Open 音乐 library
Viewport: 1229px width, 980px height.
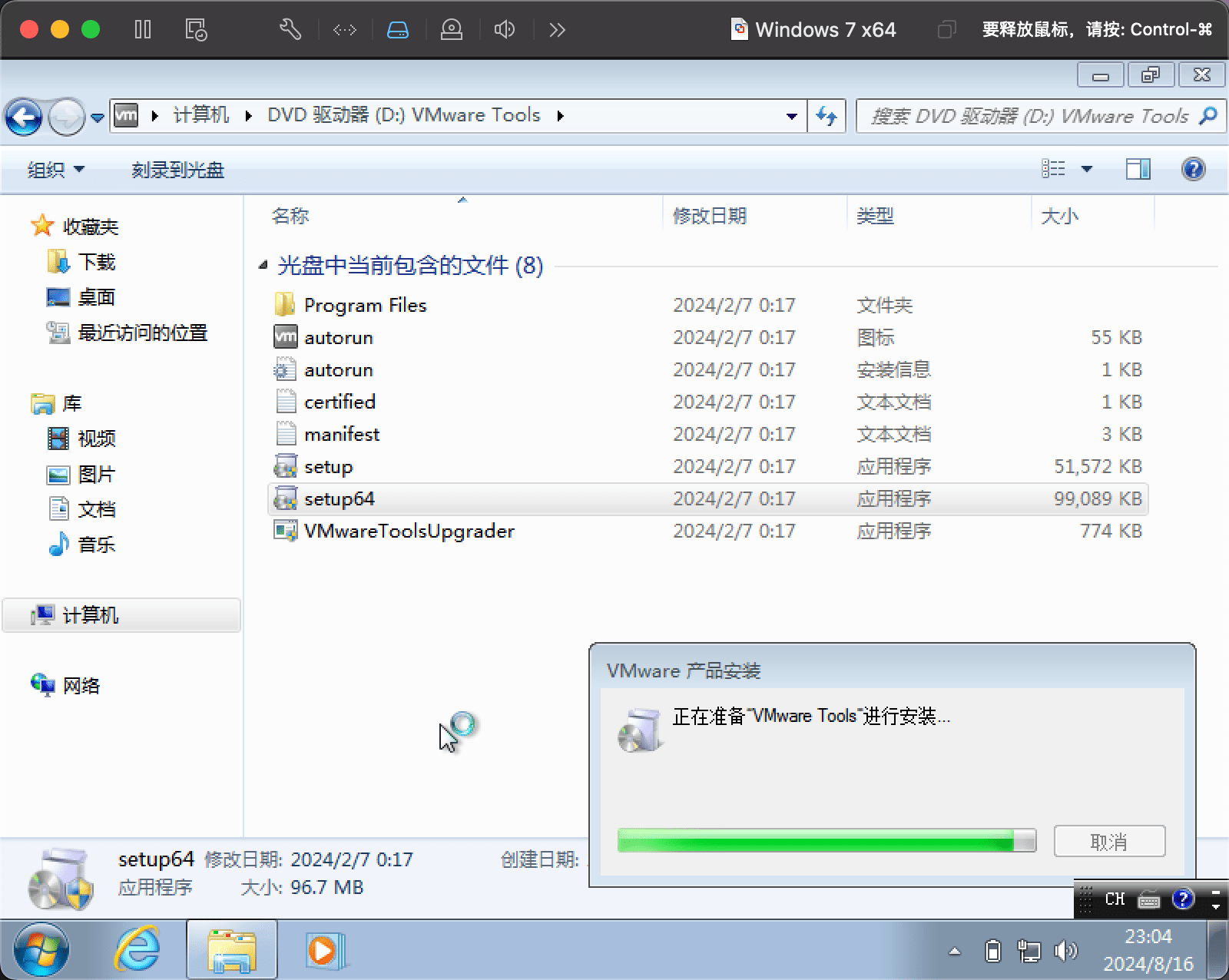point(81,545)
